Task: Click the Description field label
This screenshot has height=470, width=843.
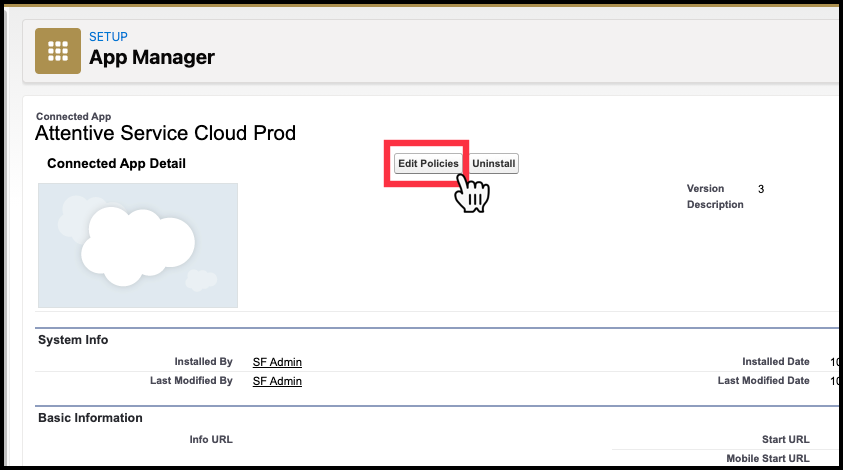Action: click(715, 204)
